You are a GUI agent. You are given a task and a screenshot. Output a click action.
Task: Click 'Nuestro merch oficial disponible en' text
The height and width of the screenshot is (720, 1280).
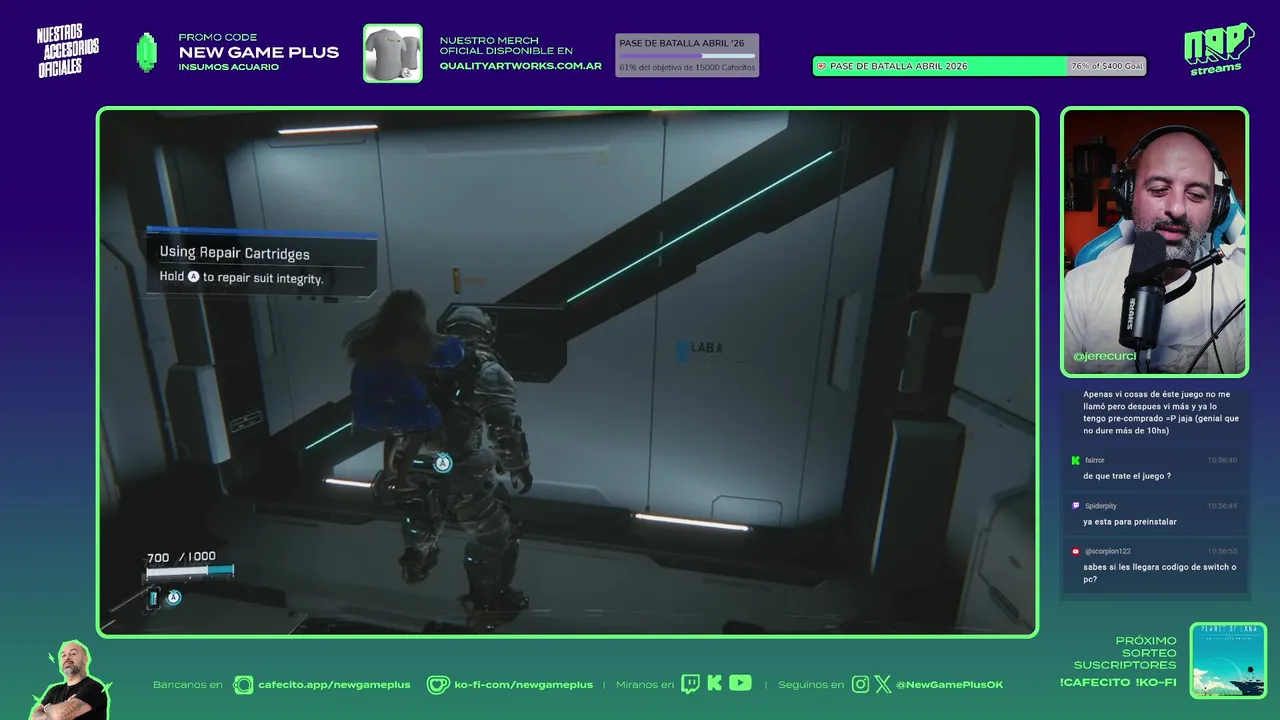coord(506,46)
